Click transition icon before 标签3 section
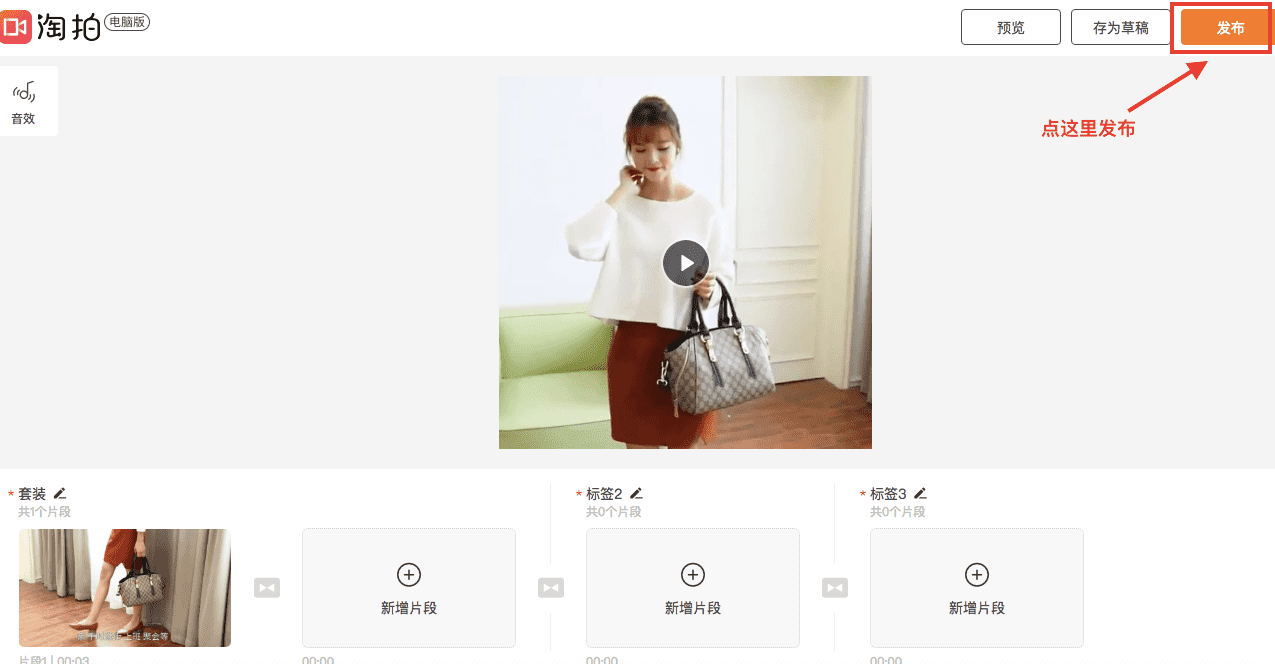This screenshot has height=664, width=1275. pyautogui.click(x=835, y=587)
